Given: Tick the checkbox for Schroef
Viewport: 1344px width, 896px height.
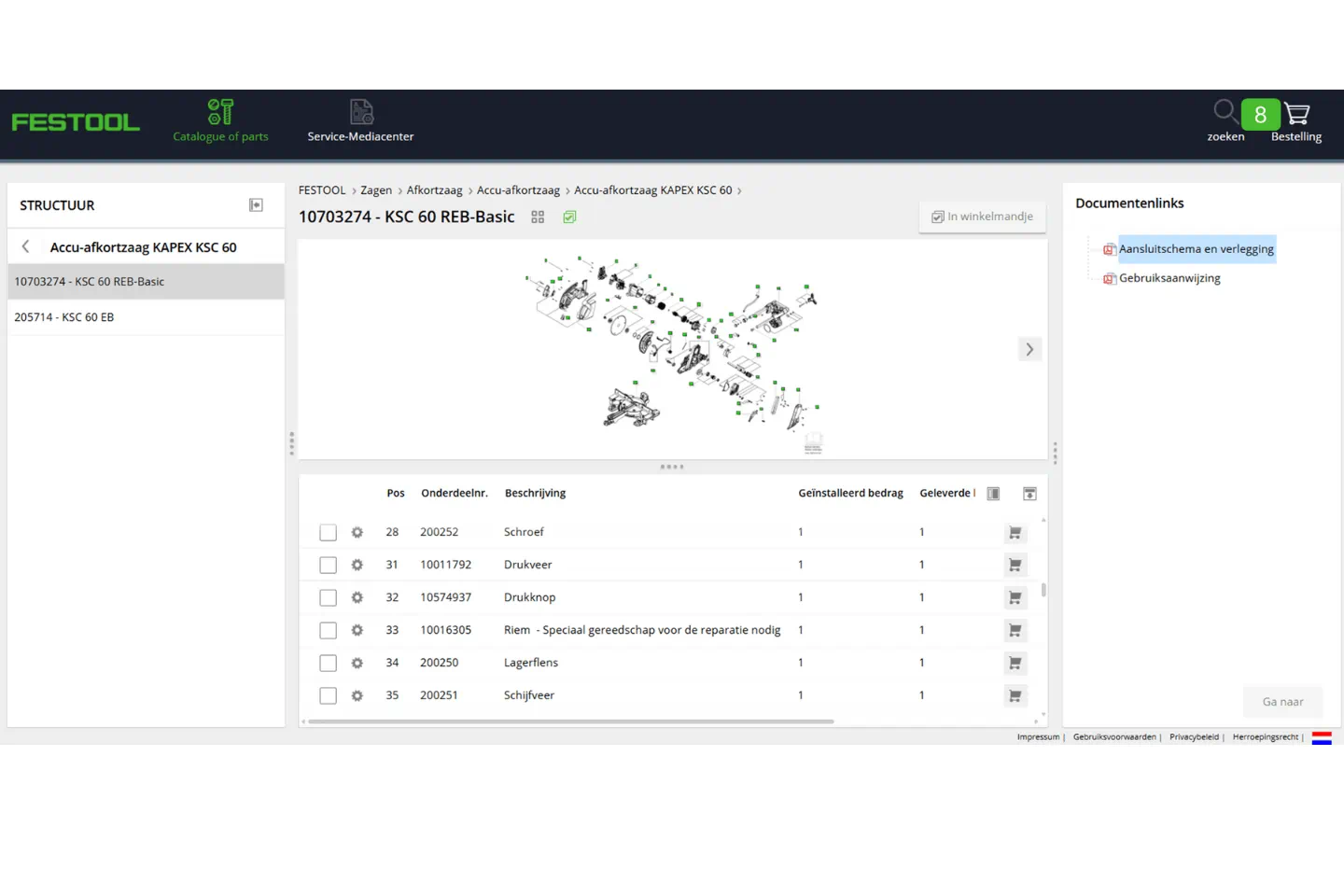Looking at the screenshot, I should [x=328, y=532].
